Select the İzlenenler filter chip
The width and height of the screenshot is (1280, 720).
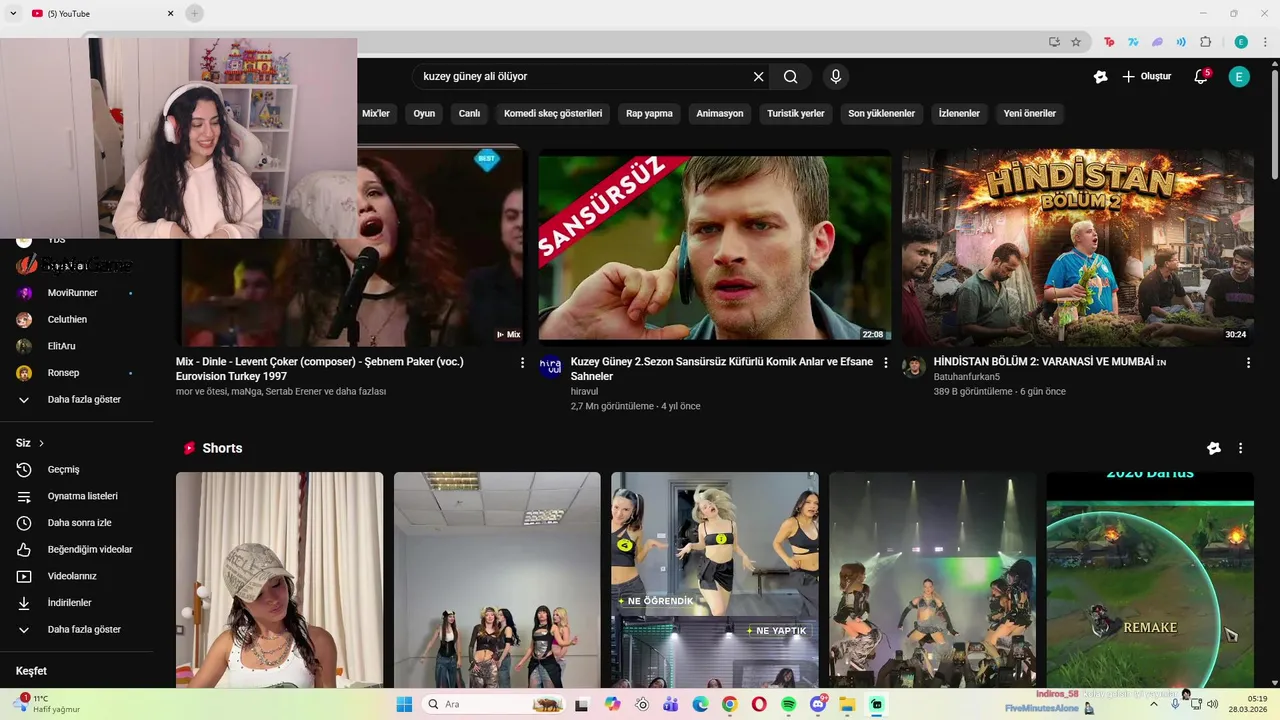point(959,114)
